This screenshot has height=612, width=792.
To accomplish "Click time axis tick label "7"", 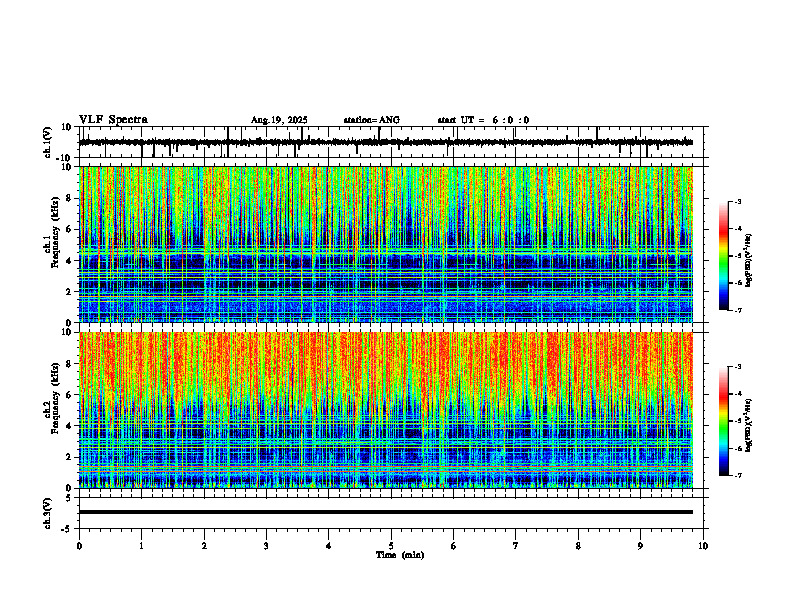I will [x=516, y=546].
